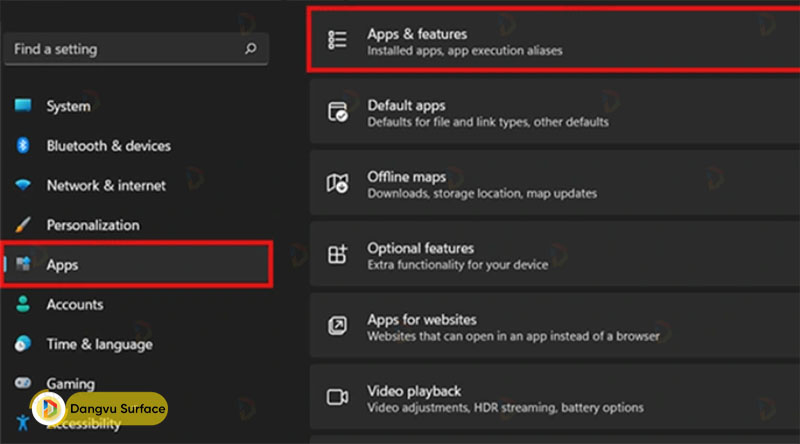Image resolution: width=800 pixels, height=444 pixels.
Task: Click the Default apps icon
Action: click(x=338, y=112)
